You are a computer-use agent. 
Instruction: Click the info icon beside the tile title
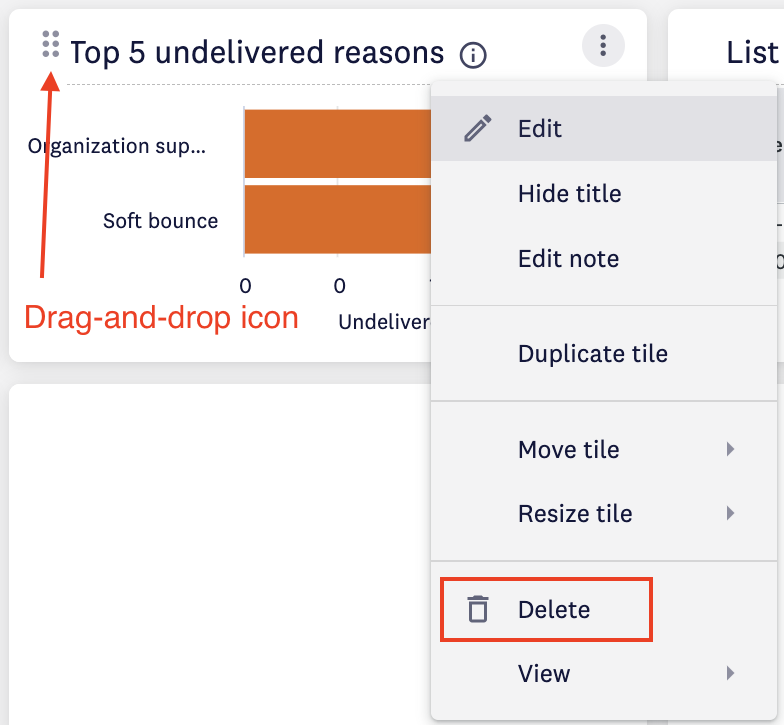(473, 54)
